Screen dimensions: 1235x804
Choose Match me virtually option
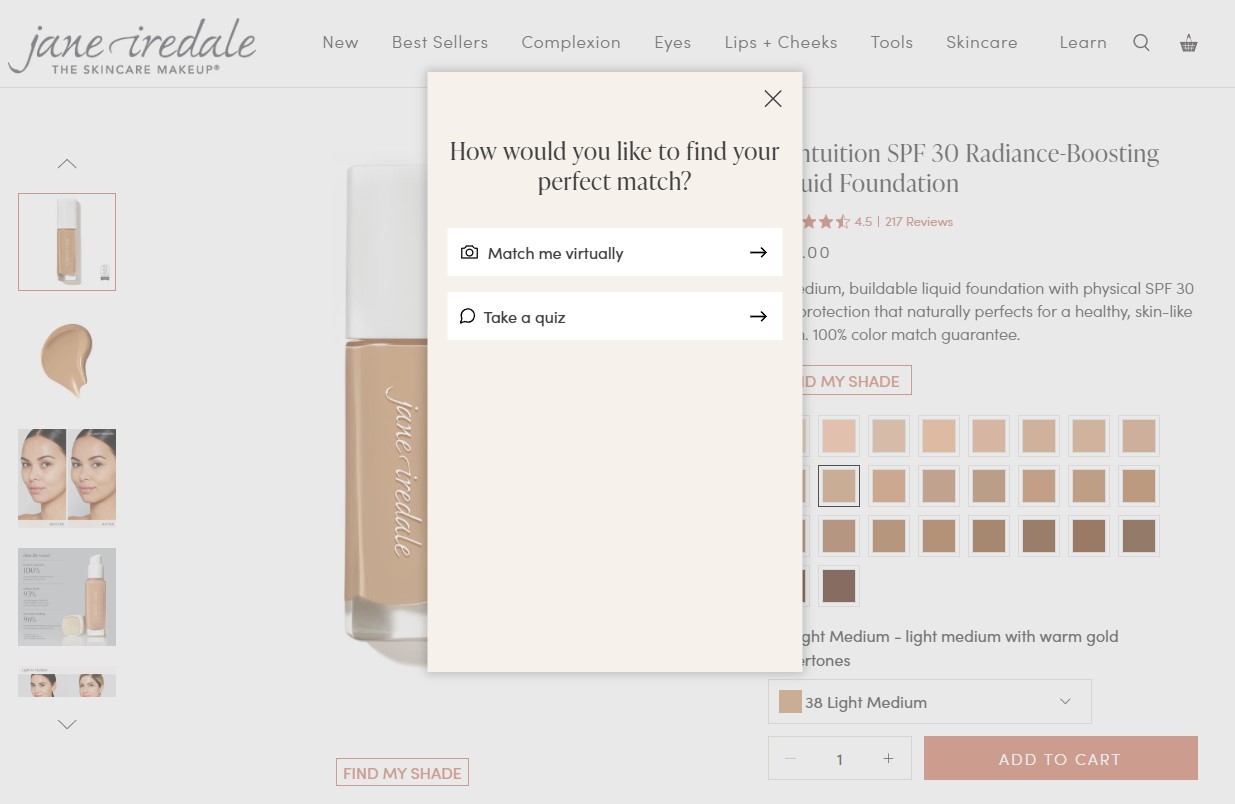615,252
